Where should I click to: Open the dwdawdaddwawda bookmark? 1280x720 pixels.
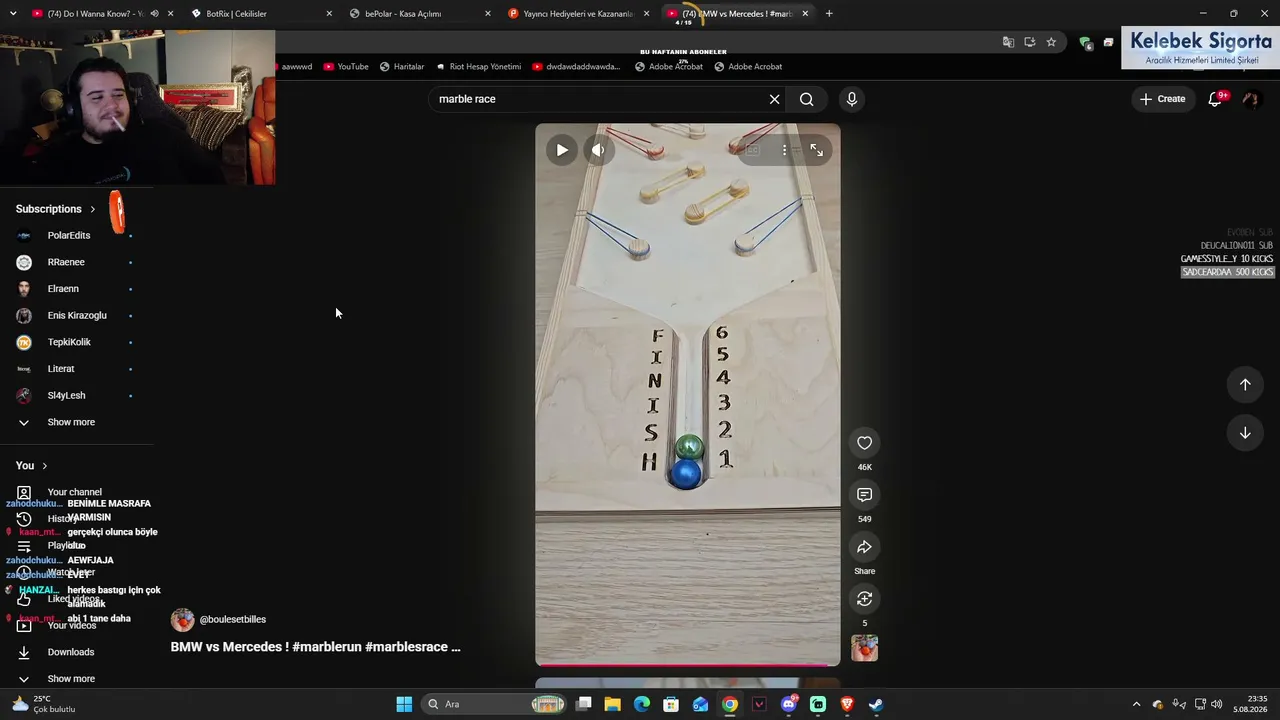point(576,67)
